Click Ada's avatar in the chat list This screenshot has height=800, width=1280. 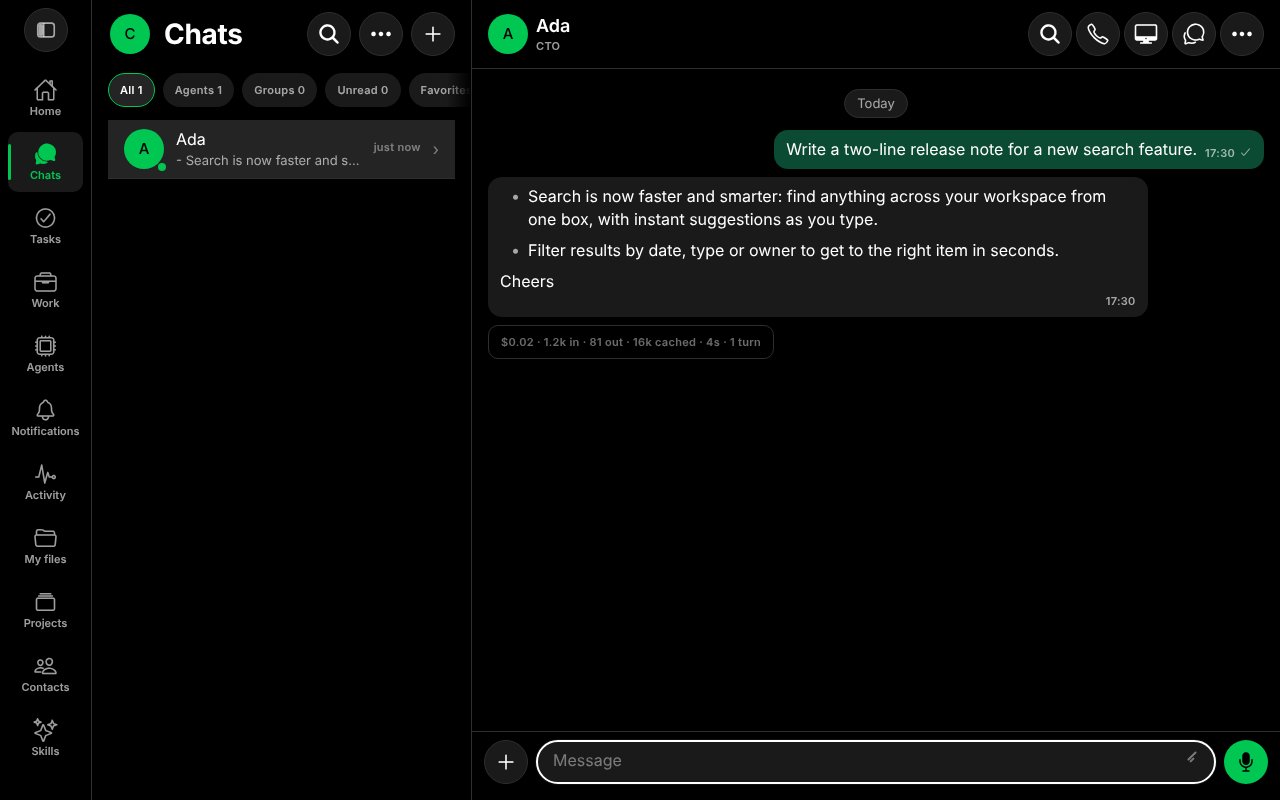(144, 149)
